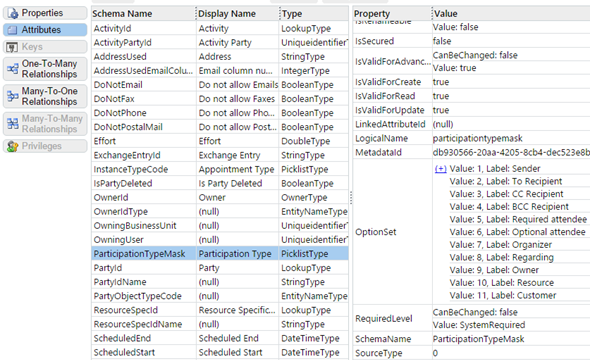
Task: Select the ExchangeEntryId attribute
Action: pos(127,155)
